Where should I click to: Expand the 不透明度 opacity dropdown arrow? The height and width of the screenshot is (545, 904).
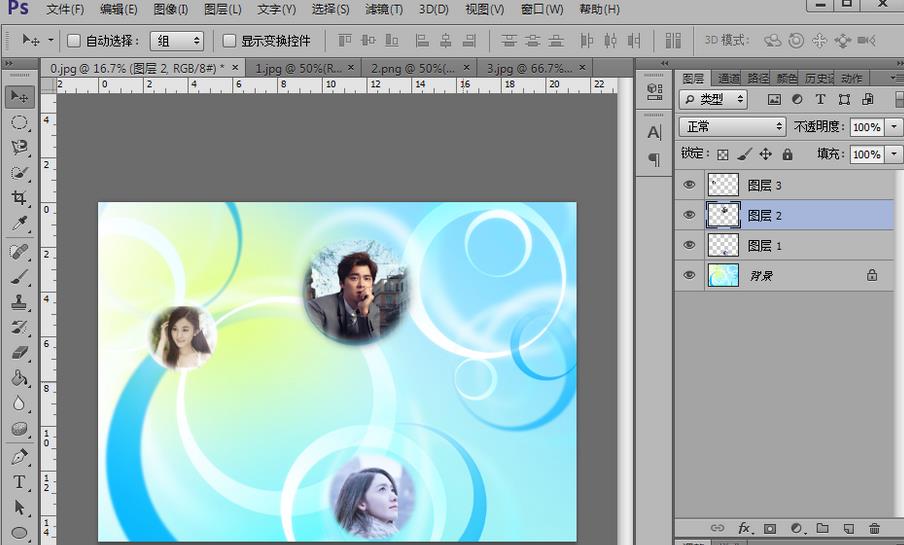(x=893, y=127)
